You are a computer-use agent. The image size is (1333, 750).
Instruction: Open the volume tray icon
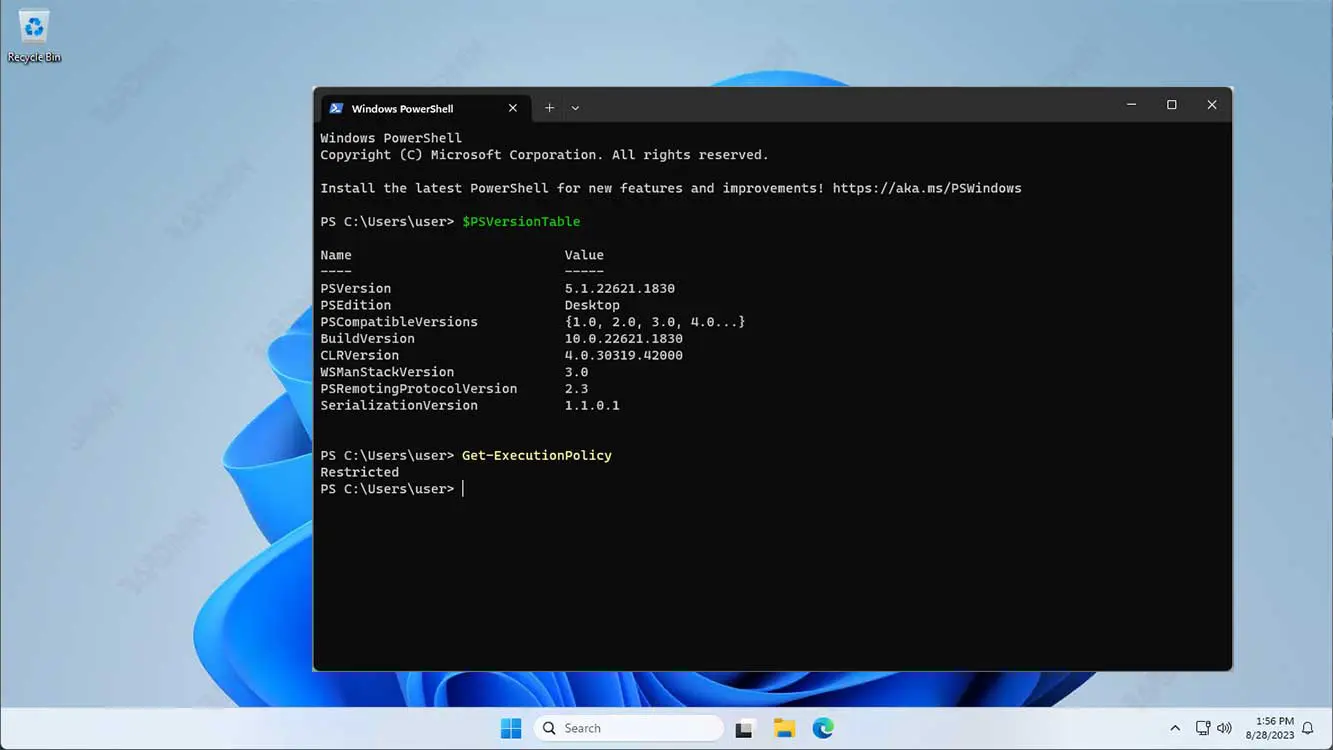coord(1225,728)
